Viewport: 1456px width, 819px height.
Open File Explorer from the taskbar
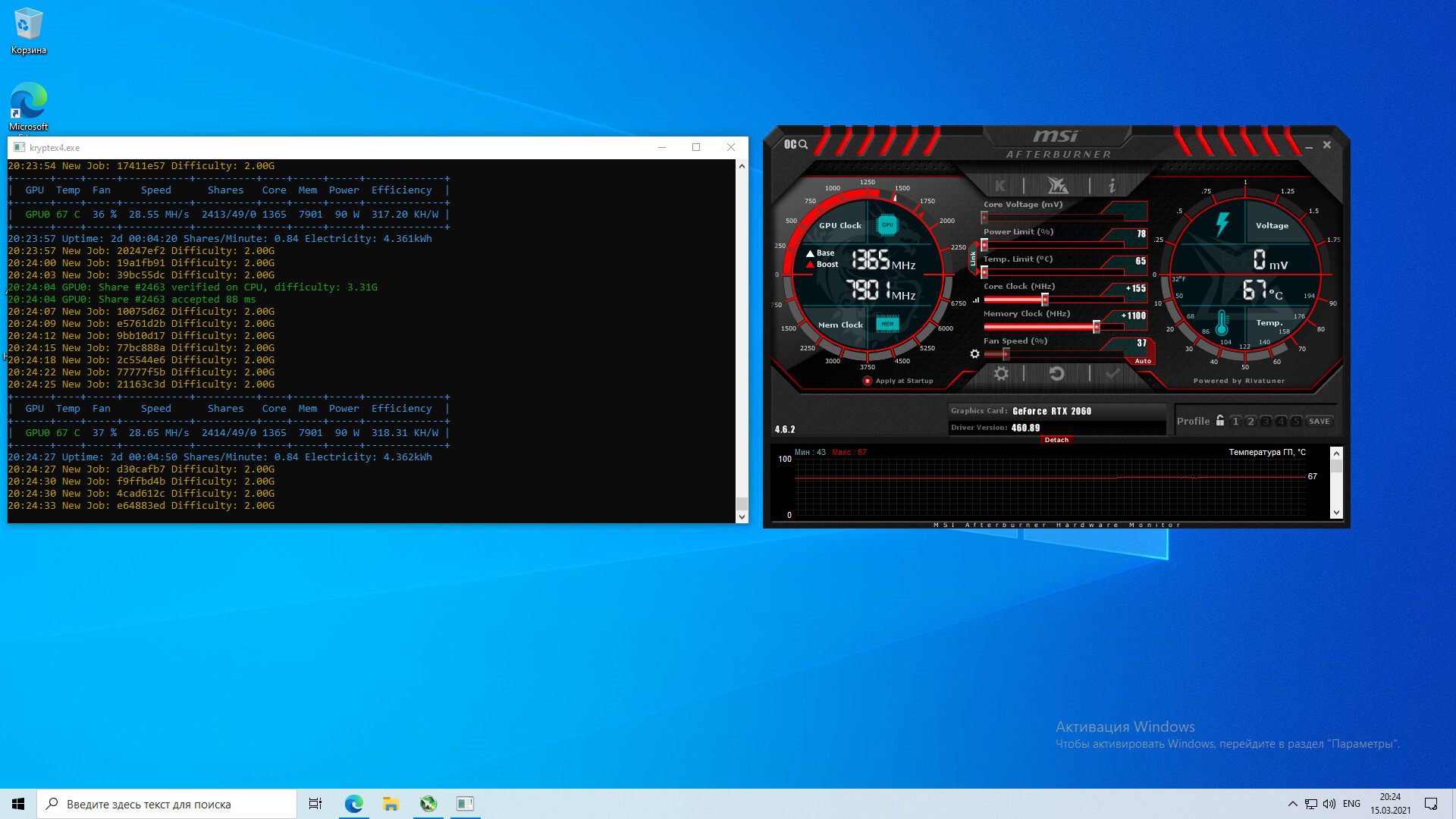coord(391,804)
